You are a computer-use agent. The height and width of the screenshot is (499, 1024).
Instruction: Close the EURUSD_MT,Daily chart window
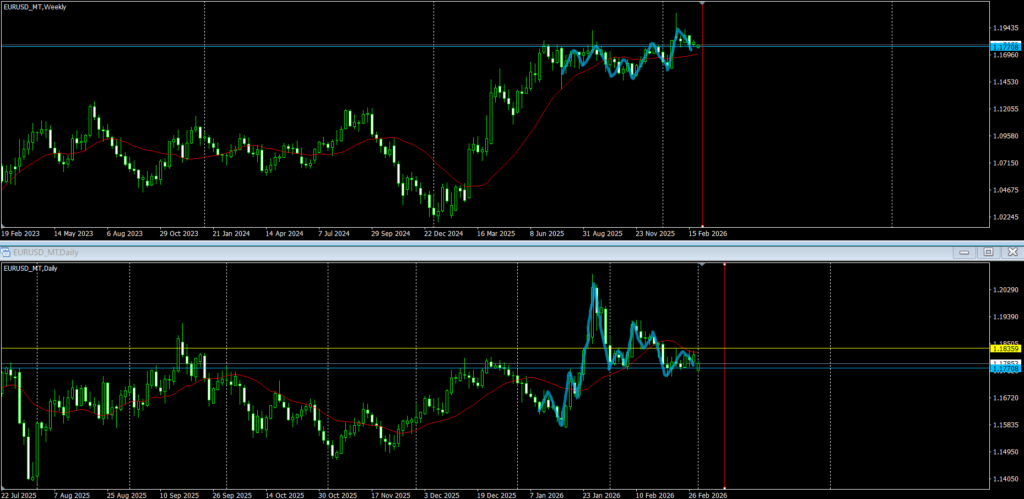tap(1011, 252)
